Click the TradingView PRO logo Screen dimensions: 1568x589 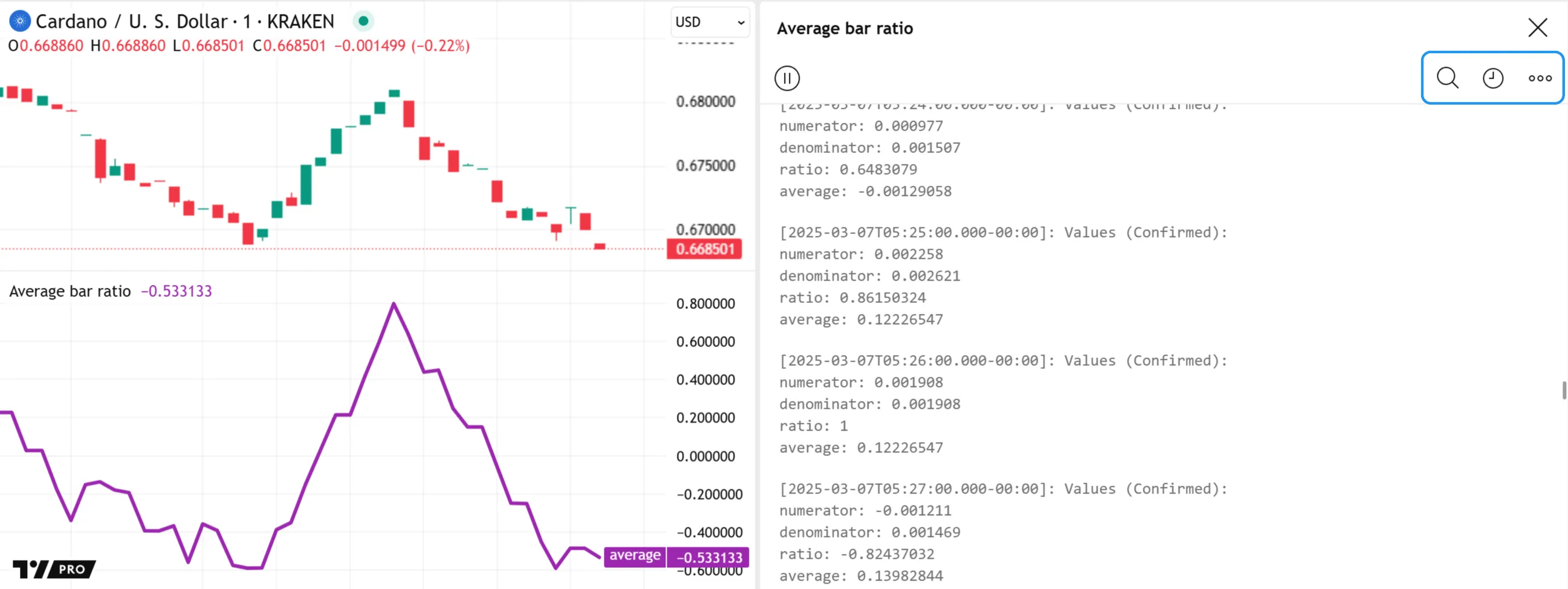point(54,568)
